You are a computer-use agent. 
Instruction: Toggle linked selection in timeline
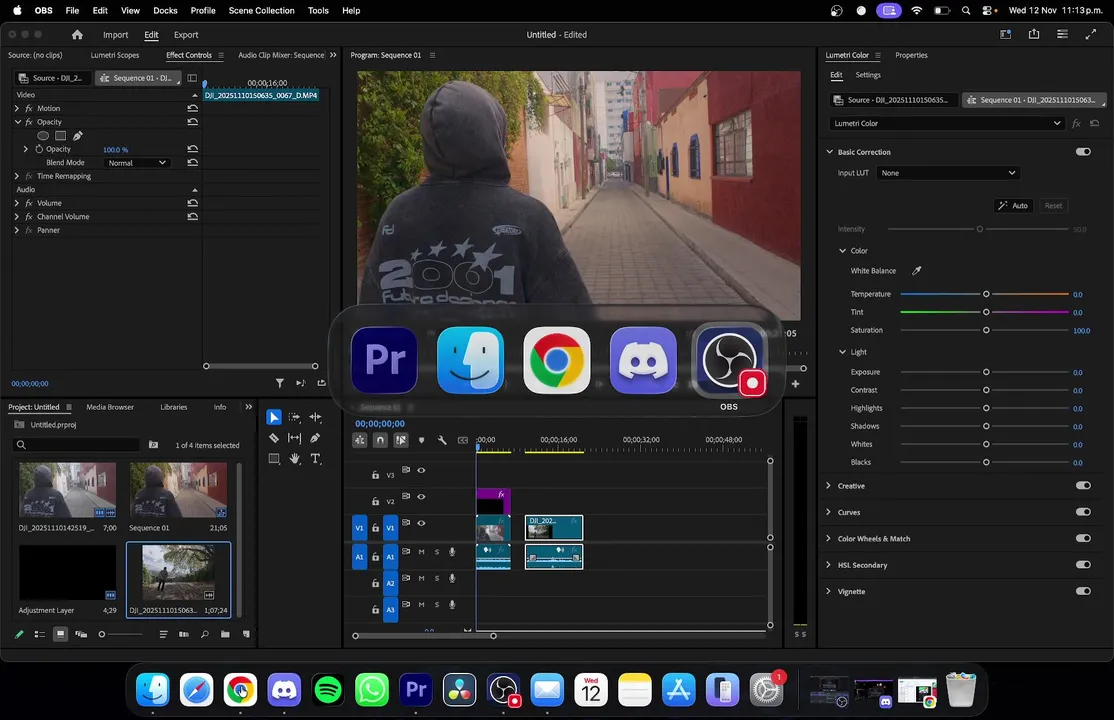click(x=401, y=440)
